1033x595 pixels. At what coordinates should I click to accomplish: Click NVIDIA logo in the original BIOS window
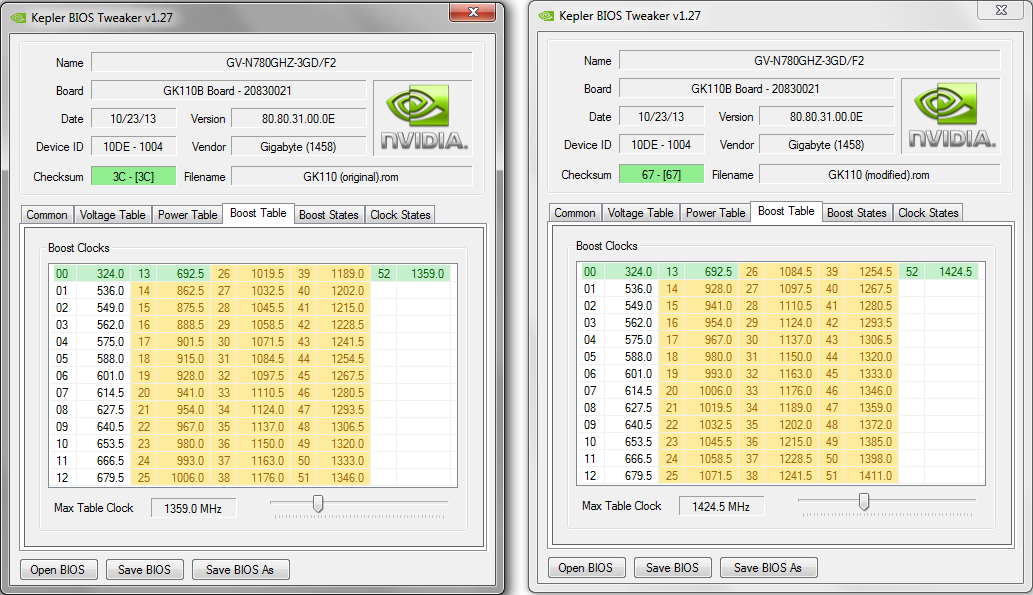(423, 118)
